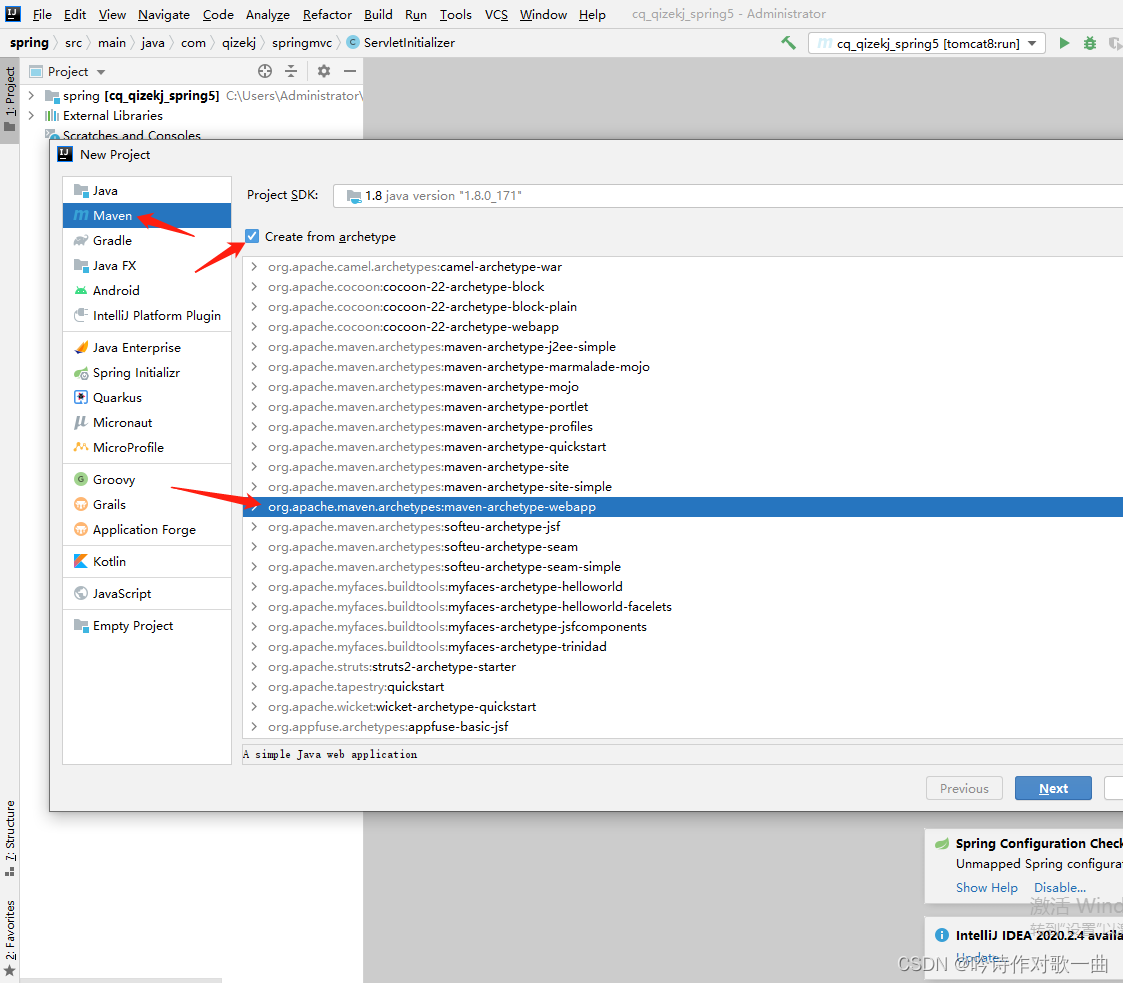Select MicroProfile project type
The image size is (1123, 983).
pyautogui.click(x=147, y=447)
